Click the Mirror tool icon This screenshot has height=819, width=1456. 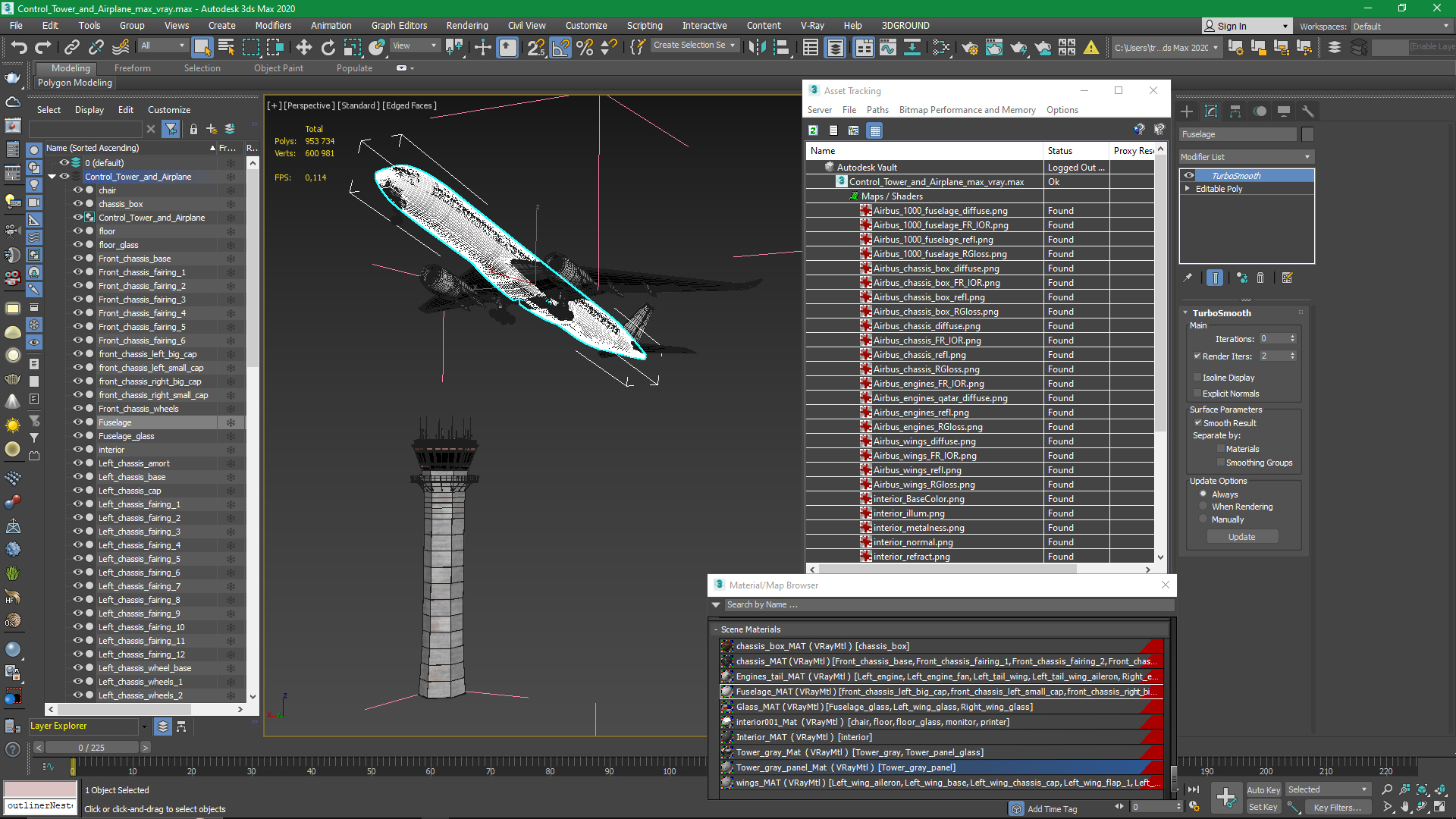click(x=757, y=48)
